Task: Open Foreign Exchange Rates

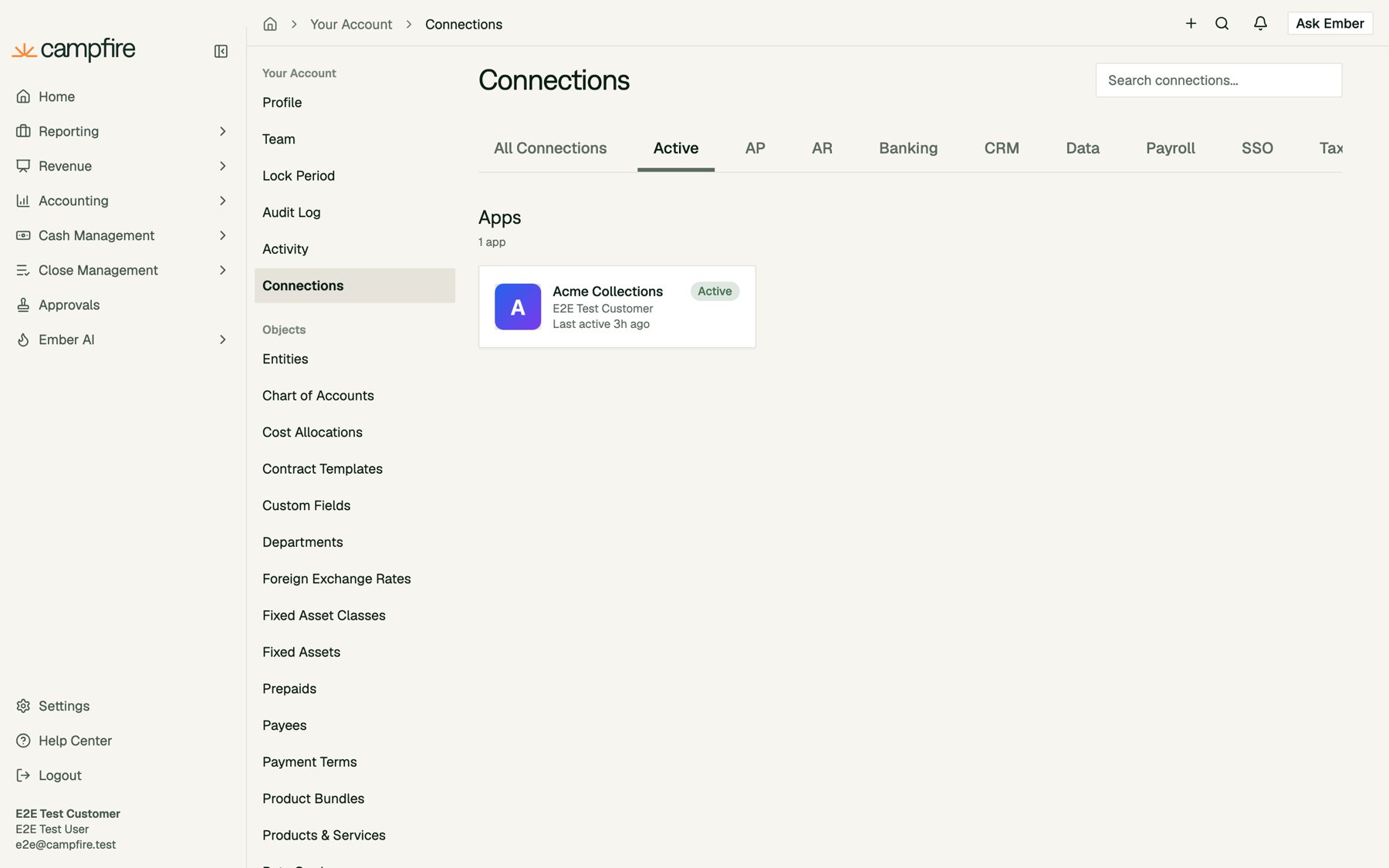Action: 355,579
